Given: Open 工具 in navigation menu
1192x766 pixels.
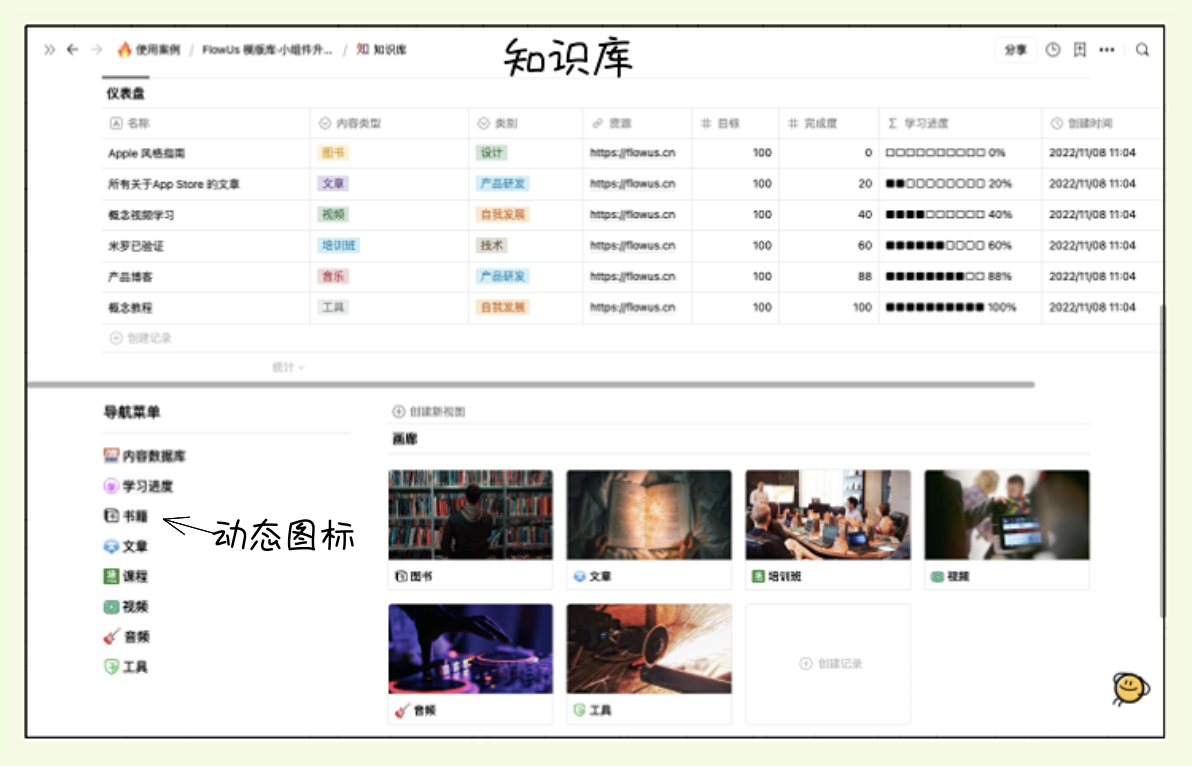Looking at the screenshot, I should tap(125, 667).
